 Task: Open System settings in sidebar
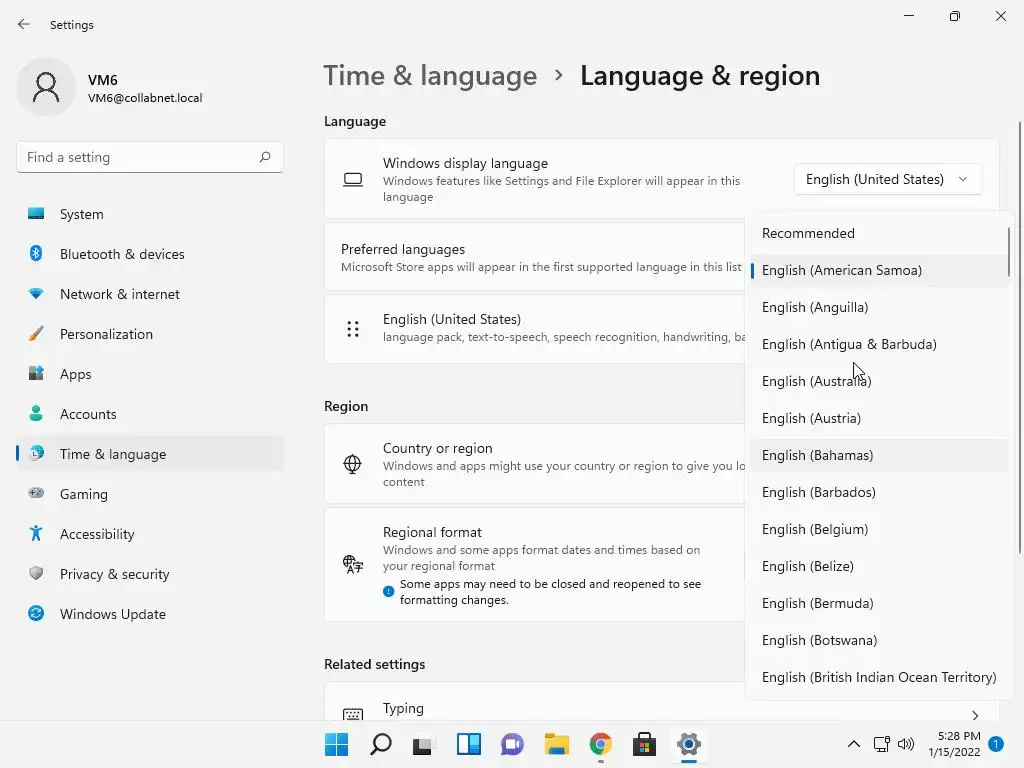(x=150, y=214)
